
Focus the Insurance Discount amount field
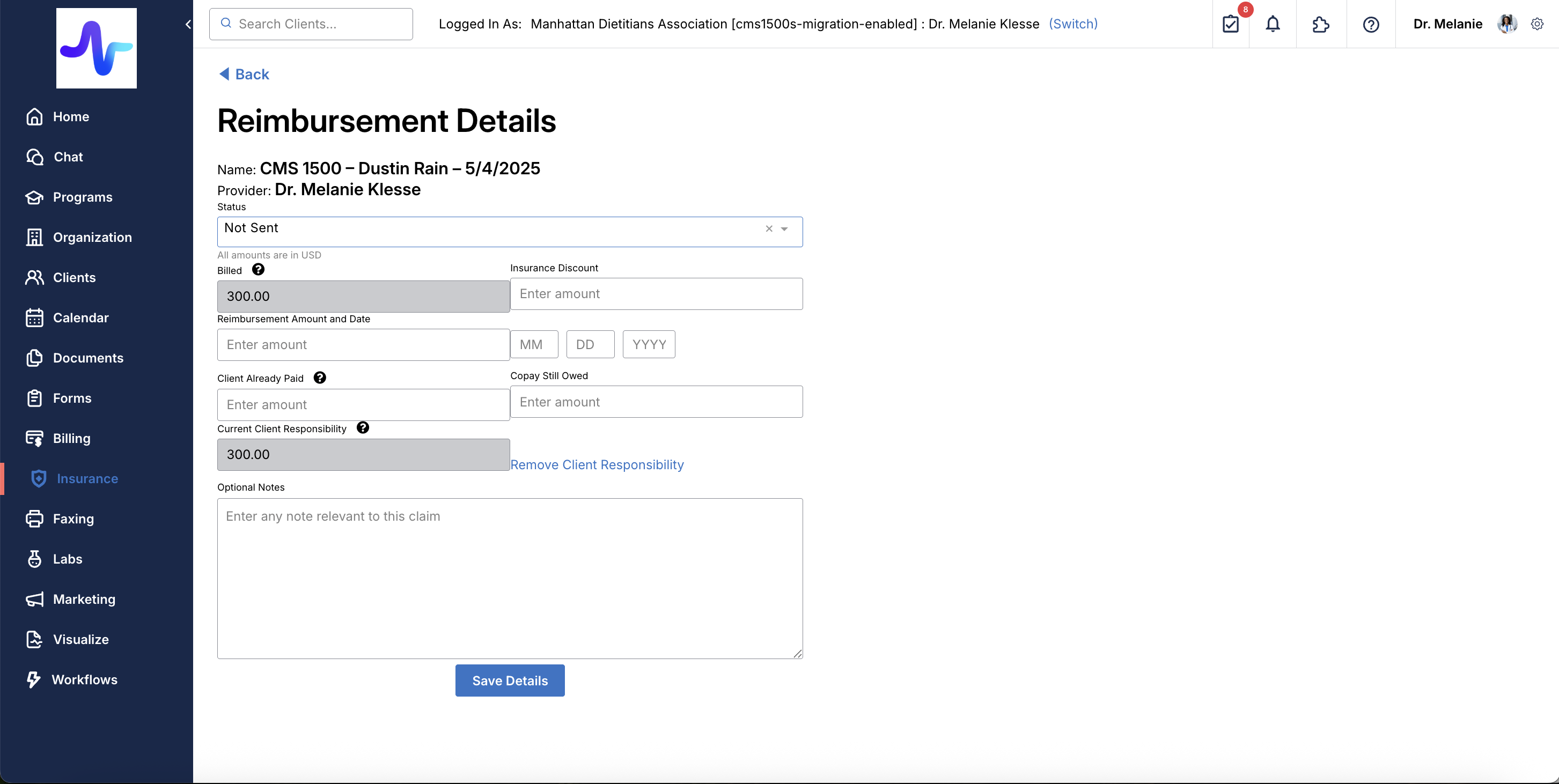[656, 294]
